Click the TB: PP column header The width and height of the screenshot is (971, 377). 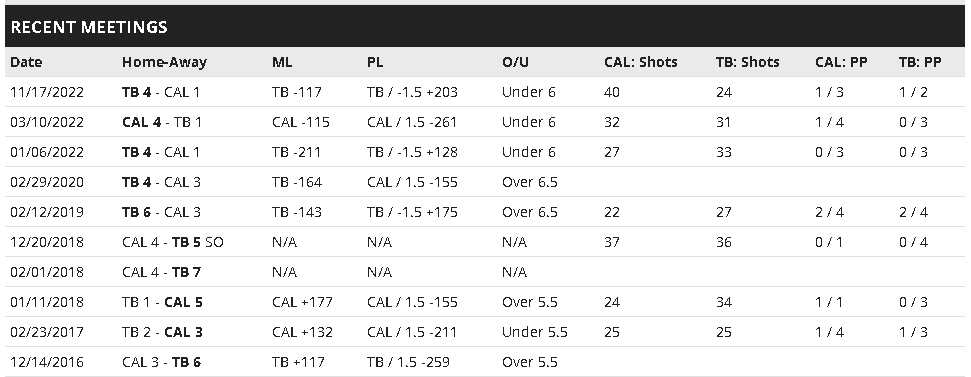click(x=920, y=62)
